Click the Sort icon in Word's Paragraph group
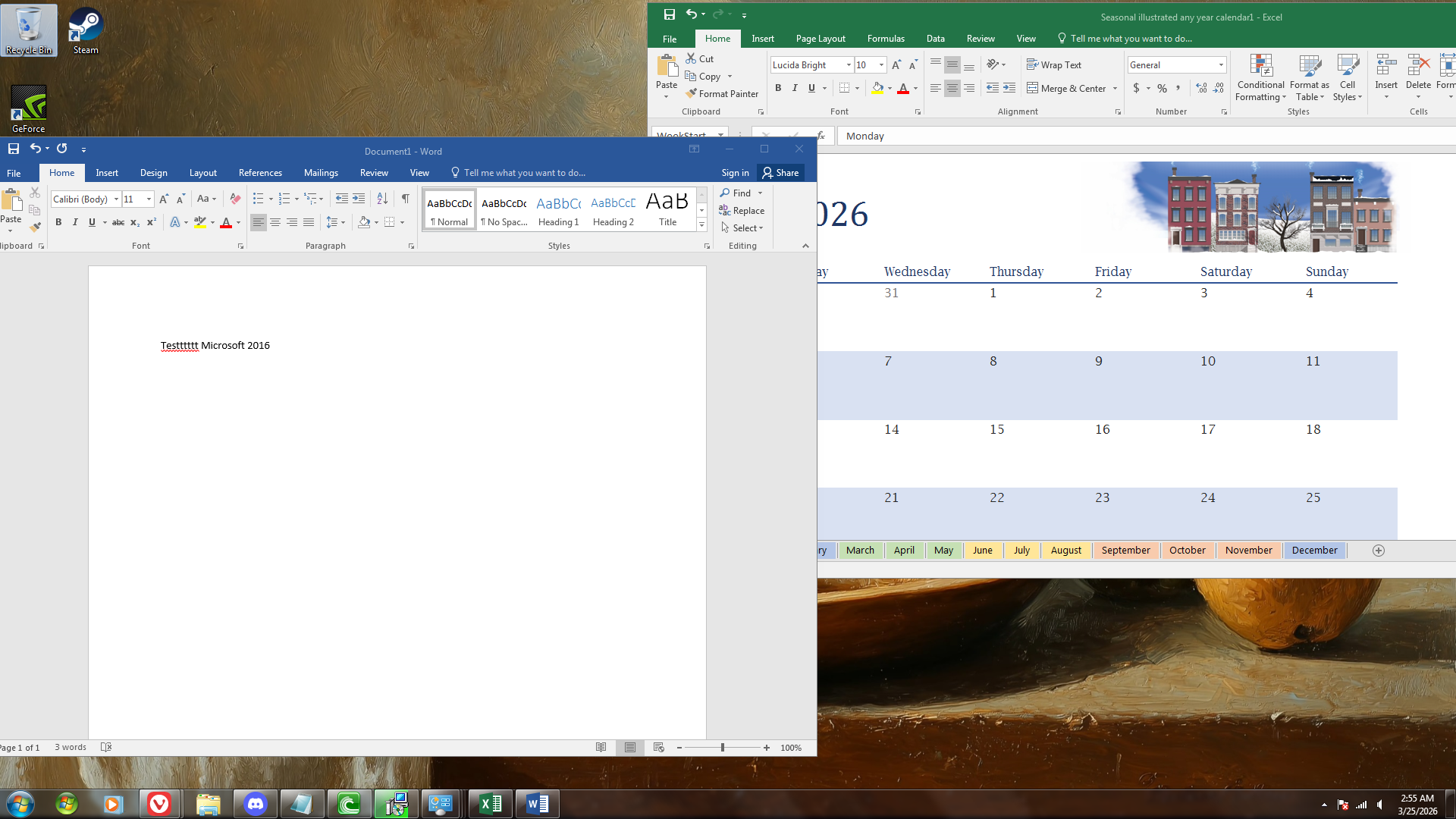Screen dimensions: 1456x819 click(x=382, y=199)
